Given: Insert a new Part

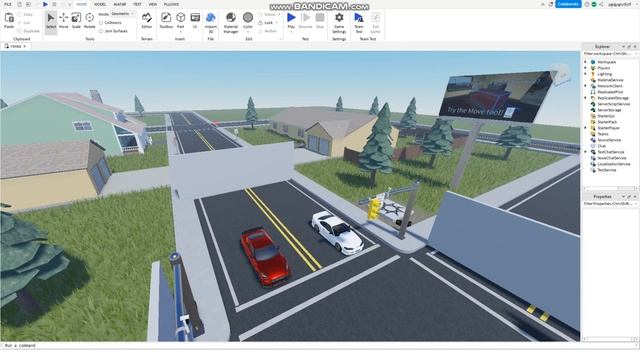Looking at the screenshot, I should [x=180, y=20].
